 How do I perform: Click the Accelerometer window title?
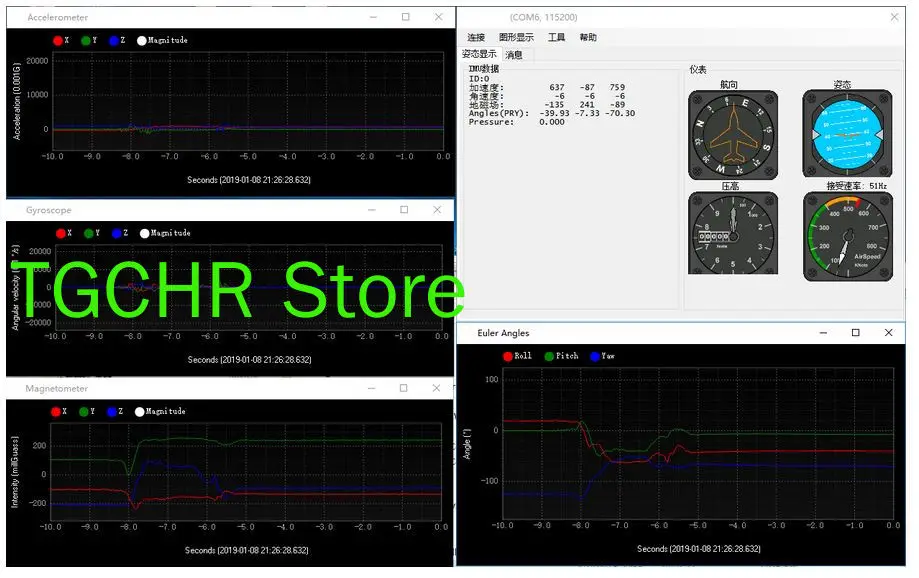[57, 18]
